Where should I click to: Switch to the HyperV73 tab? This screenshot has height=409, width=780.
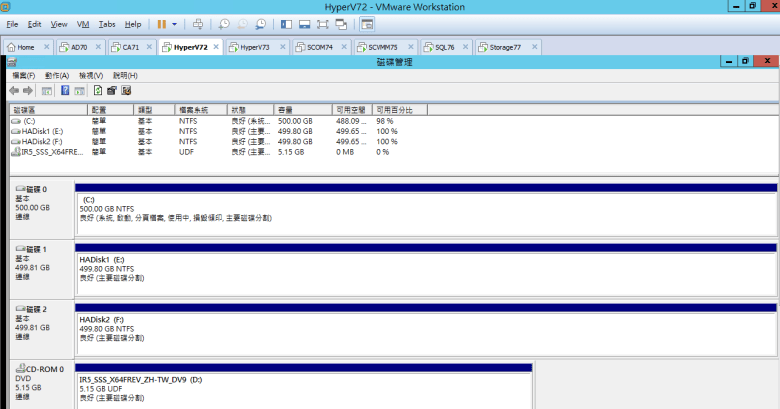pyautogui.click(x=254, y=47)
